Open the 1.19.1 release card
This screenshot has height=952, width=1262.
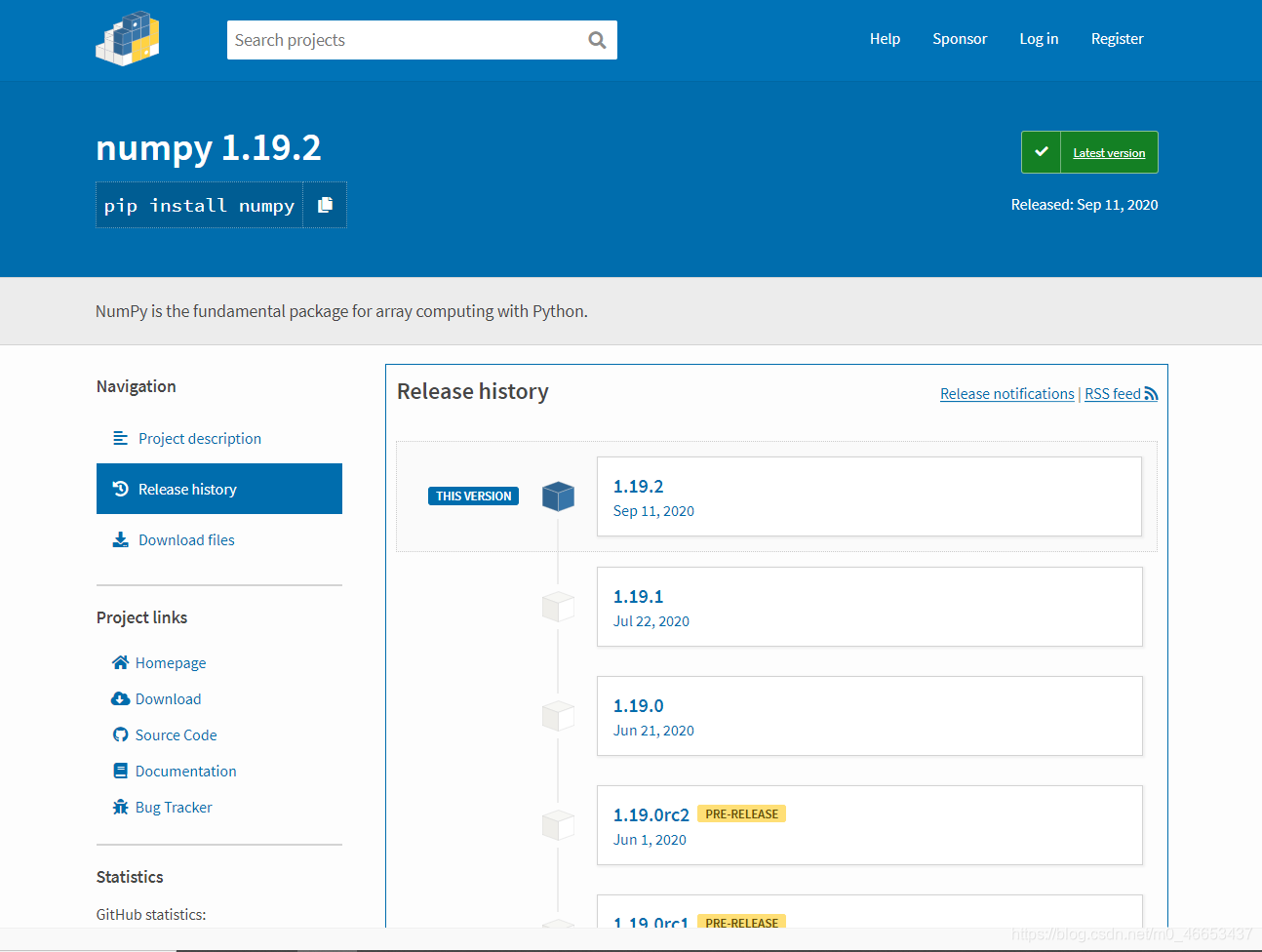pos(869,607)
